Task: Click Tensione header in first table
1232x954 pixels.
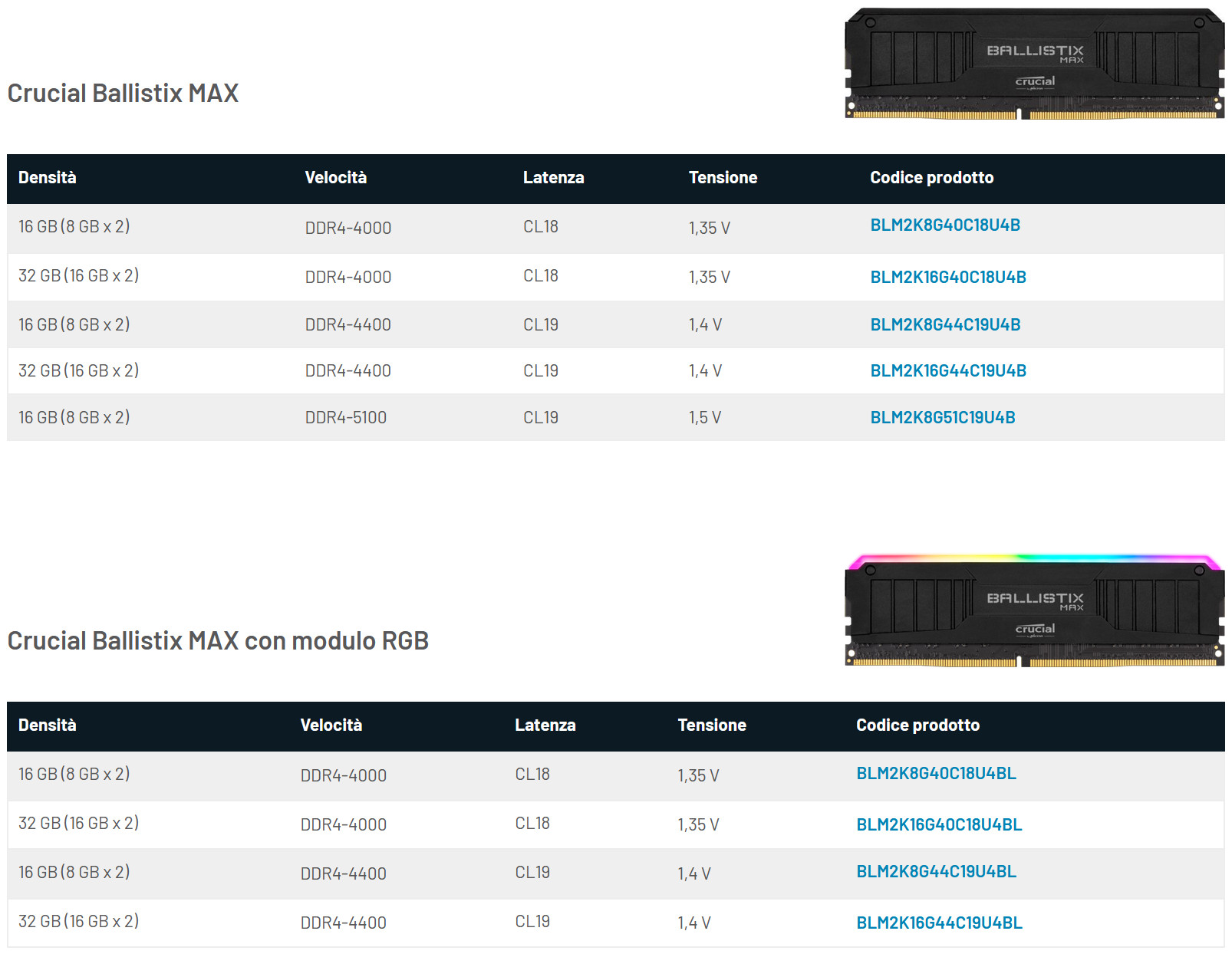Action: point(723,178)
